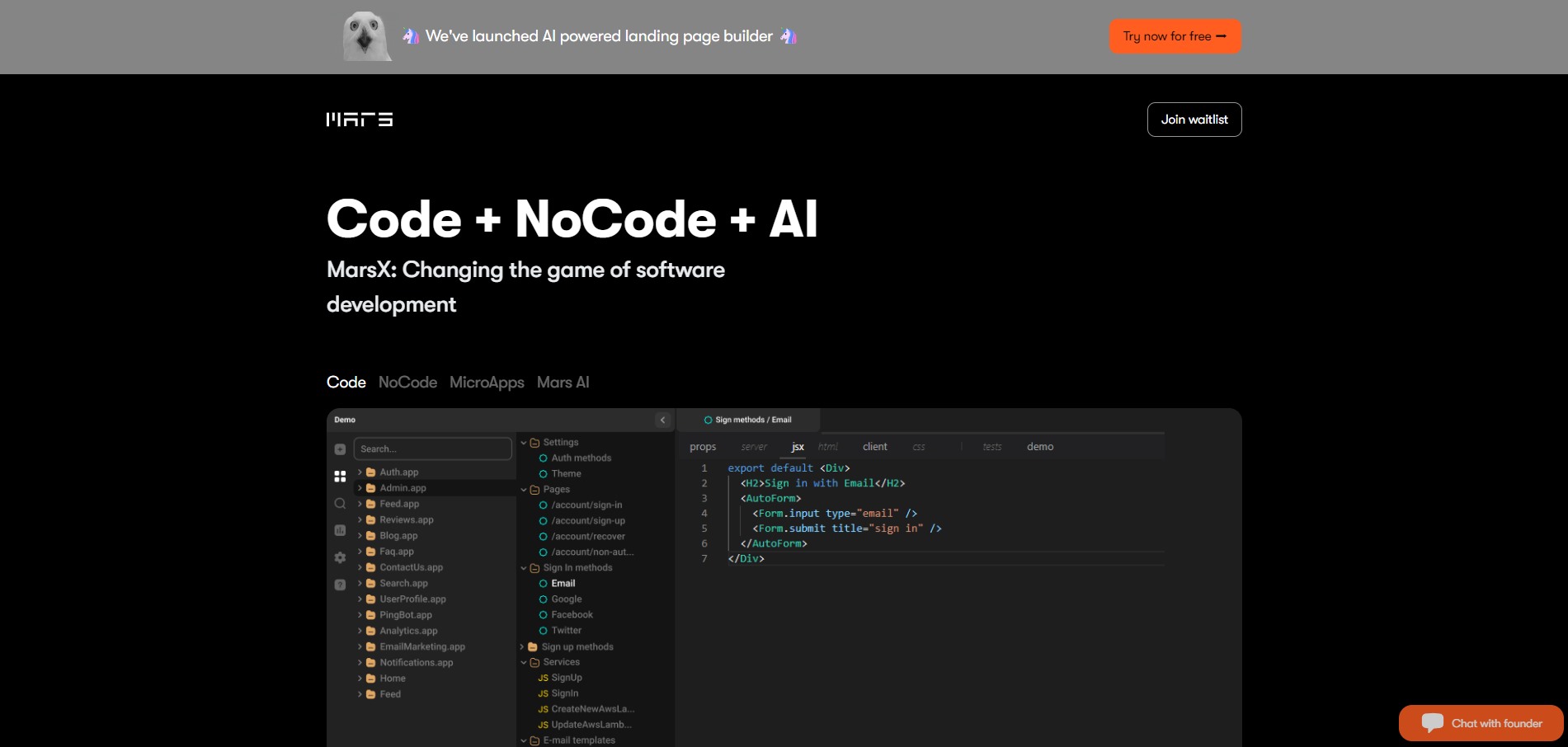Open the client editor tab
This screenshot has height=747, width=1568.
875,447
